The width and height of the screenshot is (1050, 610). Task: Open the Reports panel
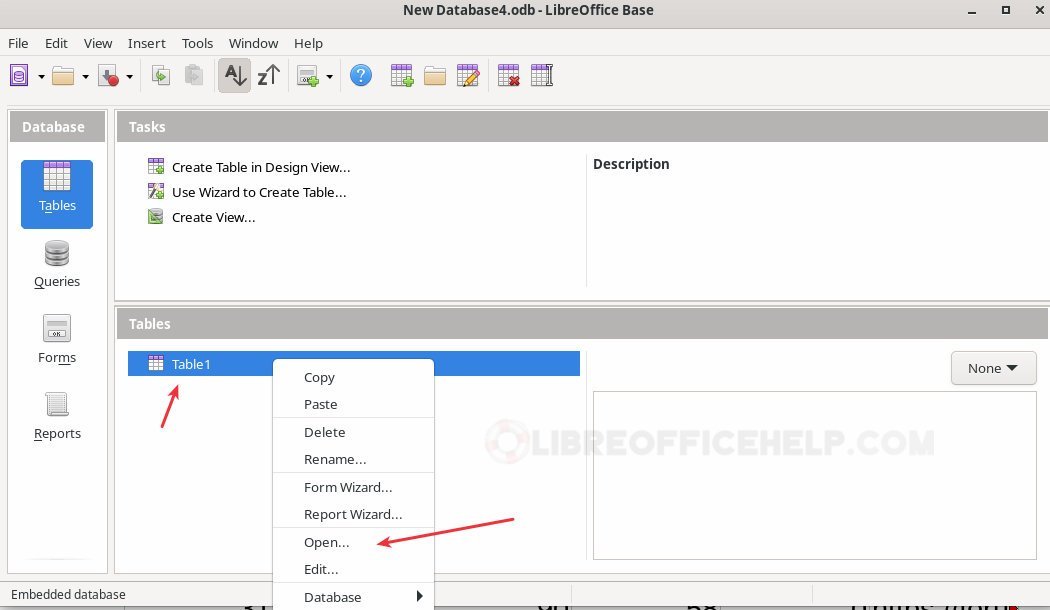(x=56, y=414)
